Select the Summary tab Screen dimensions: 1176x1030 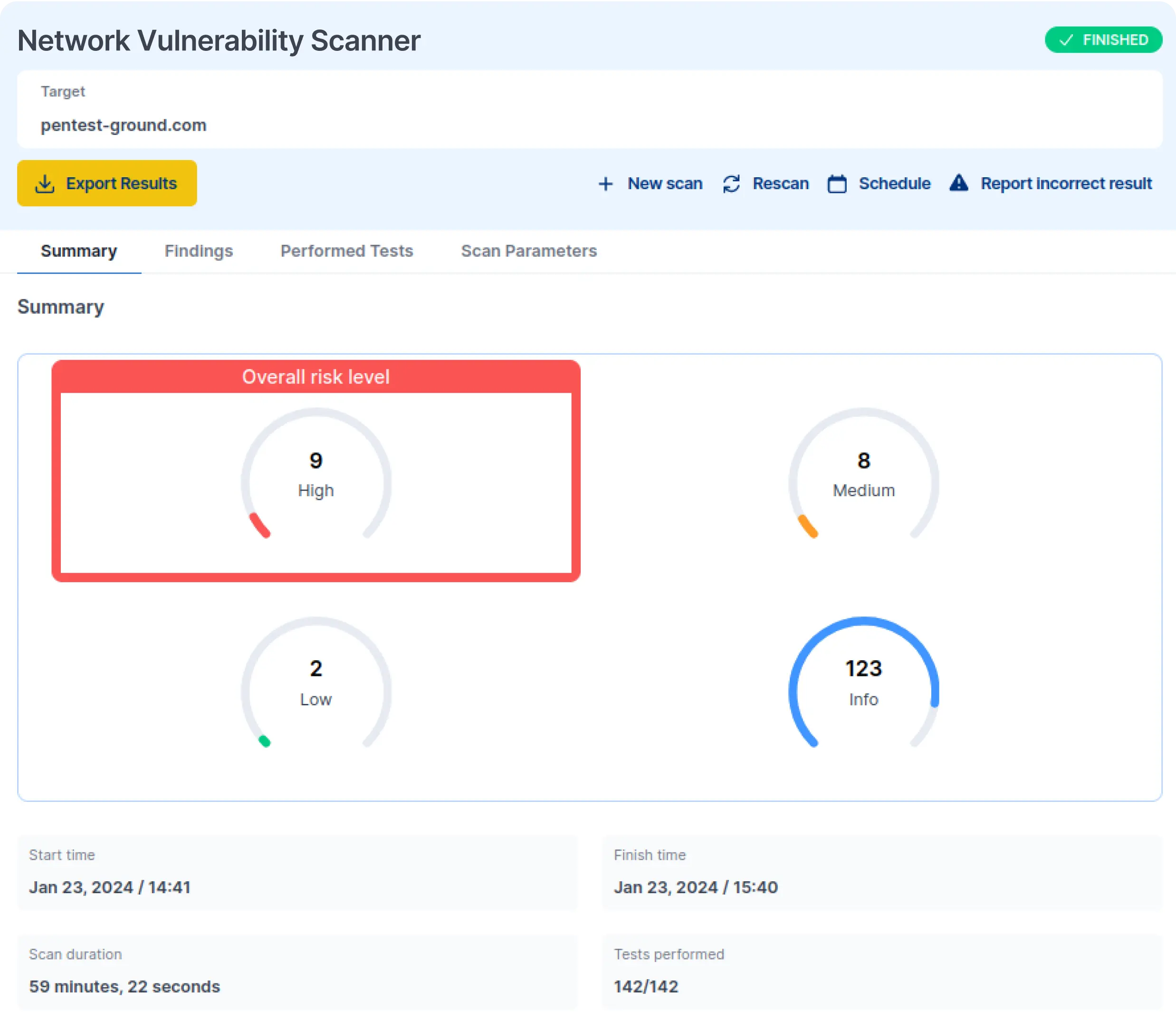[x=78, y=251]
